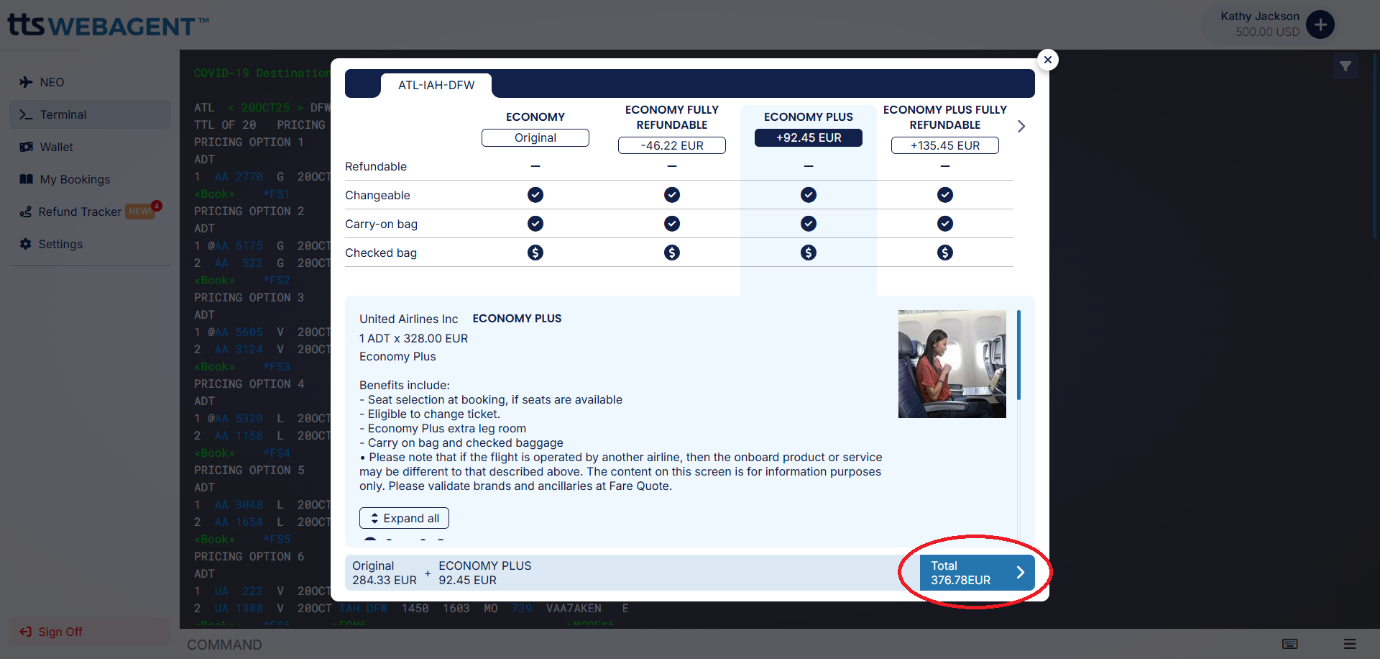1380x659 pixels.
Task: Click Expand all in fare details
Action: coord(404,518)
